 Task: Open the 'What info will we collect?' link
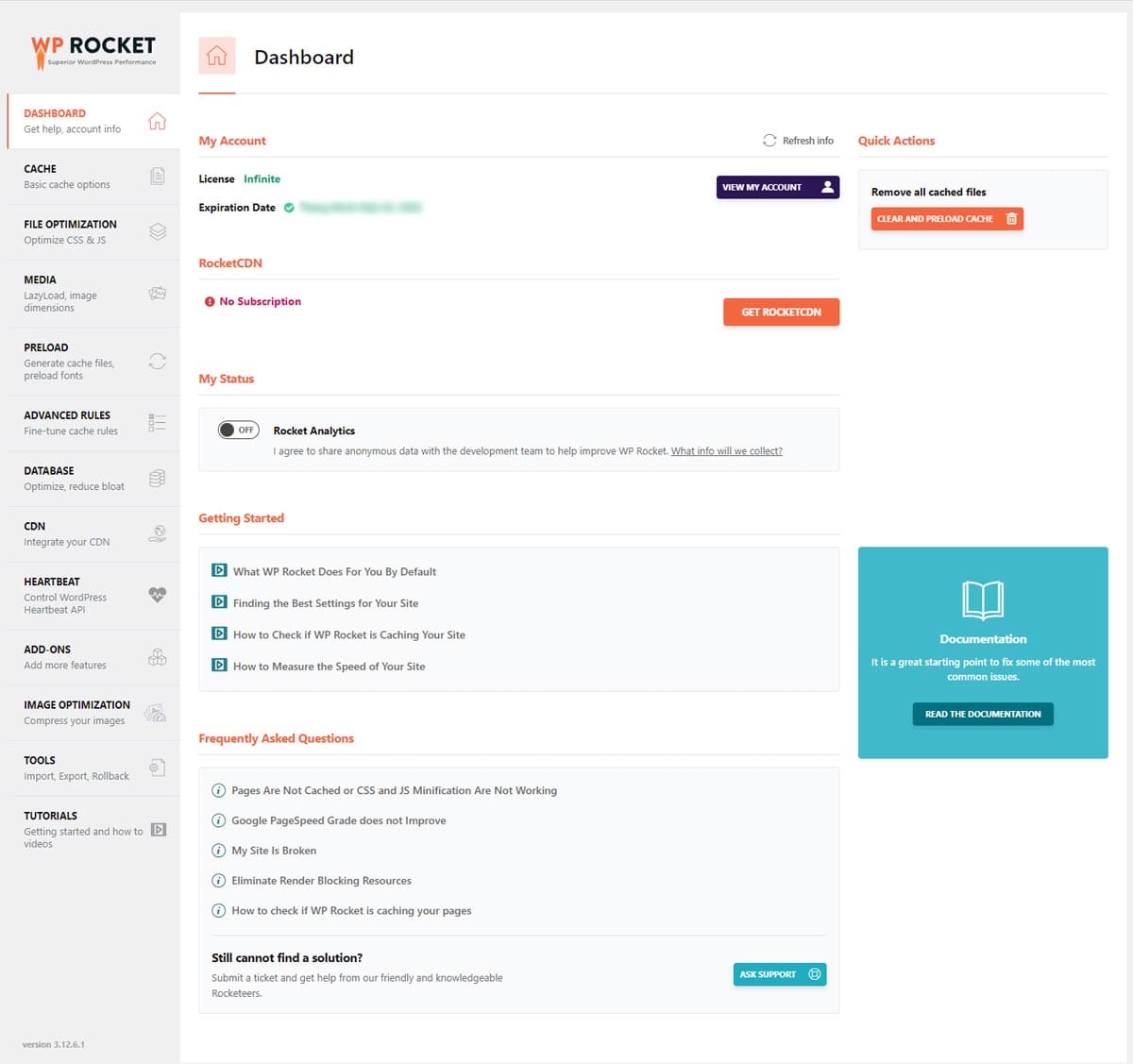pos(726,451)
